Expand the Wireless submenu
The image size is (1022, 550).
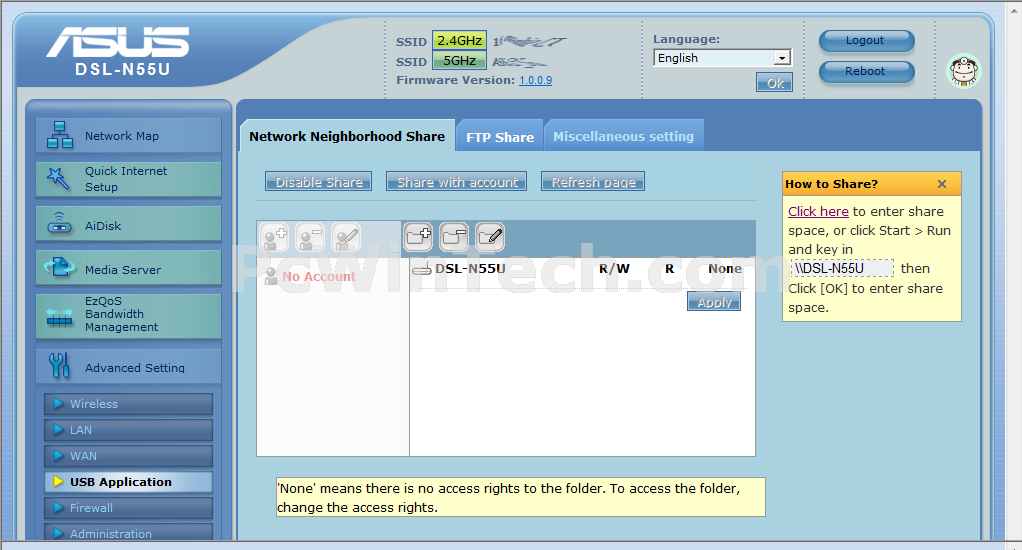(x=128, y=404)
